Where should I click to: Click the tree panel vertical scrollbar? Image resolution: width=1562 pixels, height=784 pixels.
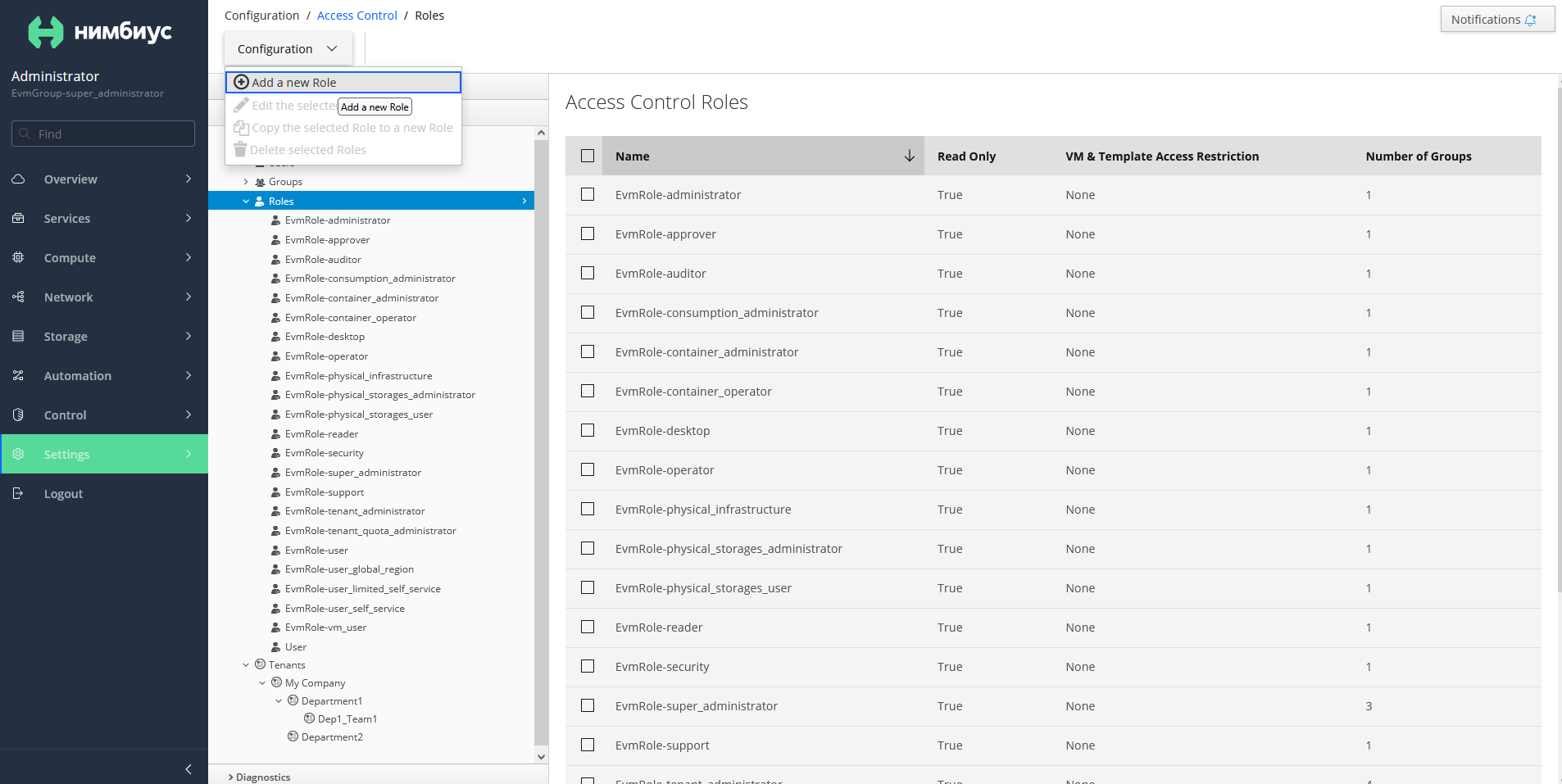541,442
